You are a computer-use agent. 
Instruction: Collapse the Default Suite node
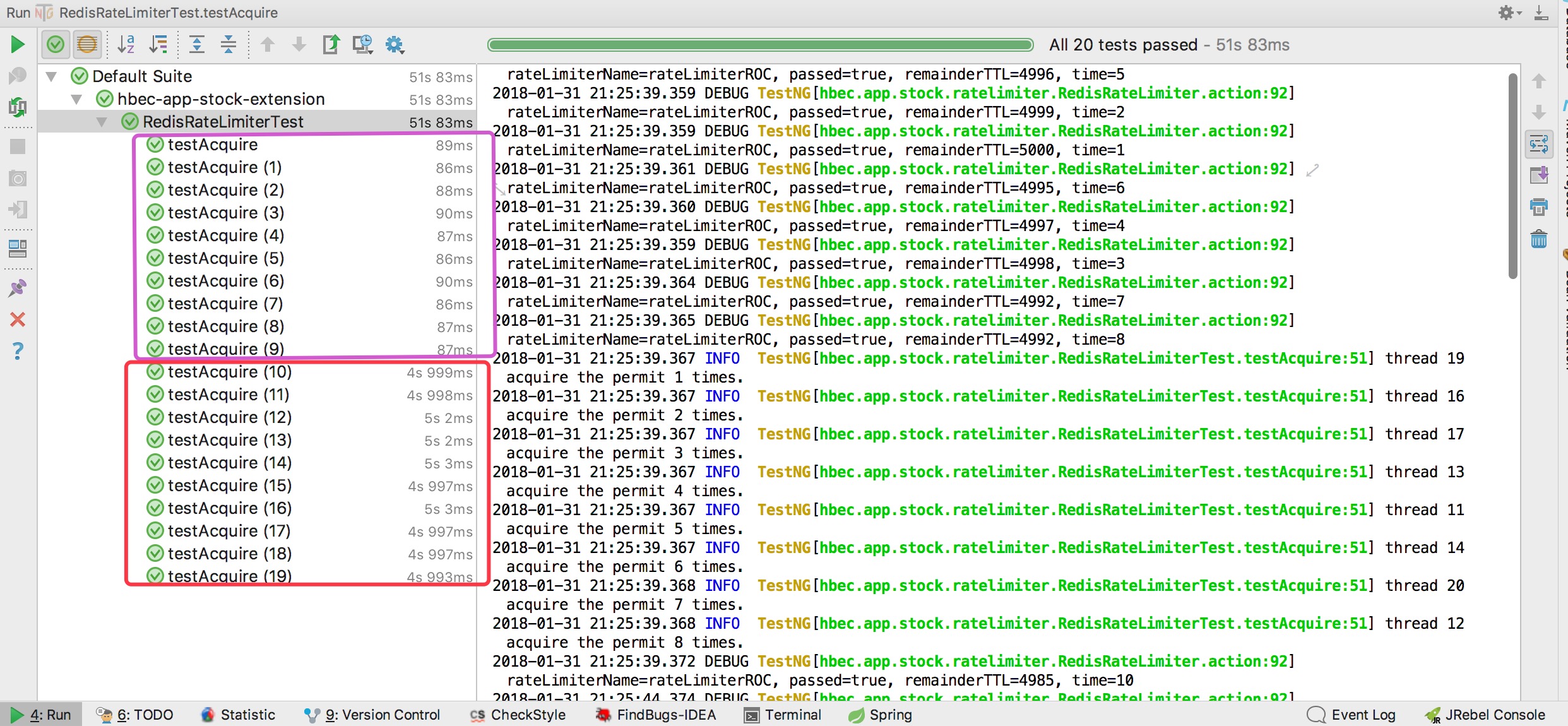52,76
